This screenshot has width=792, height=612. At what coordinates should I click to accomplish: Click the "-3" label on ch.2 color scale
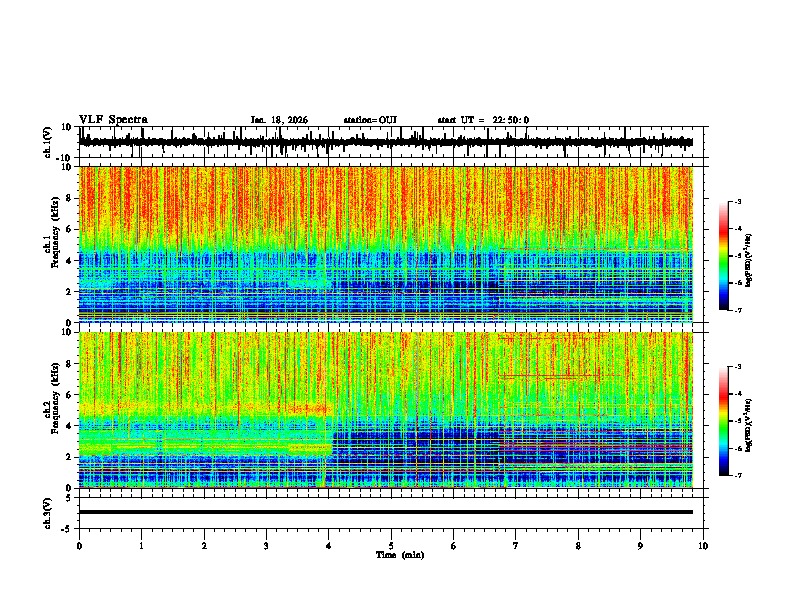pos(738,367)
